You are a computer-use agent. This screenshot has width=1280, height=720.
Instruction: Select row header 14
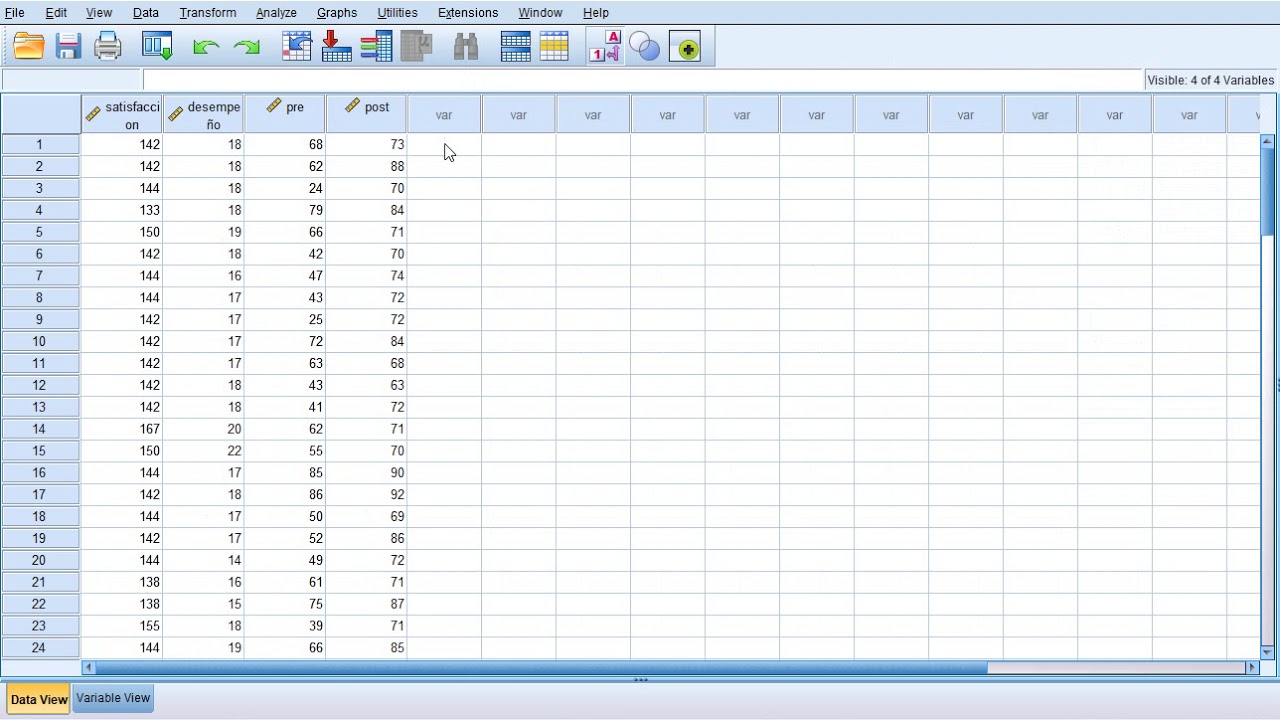pyautogui.click(x=40, y=429)
